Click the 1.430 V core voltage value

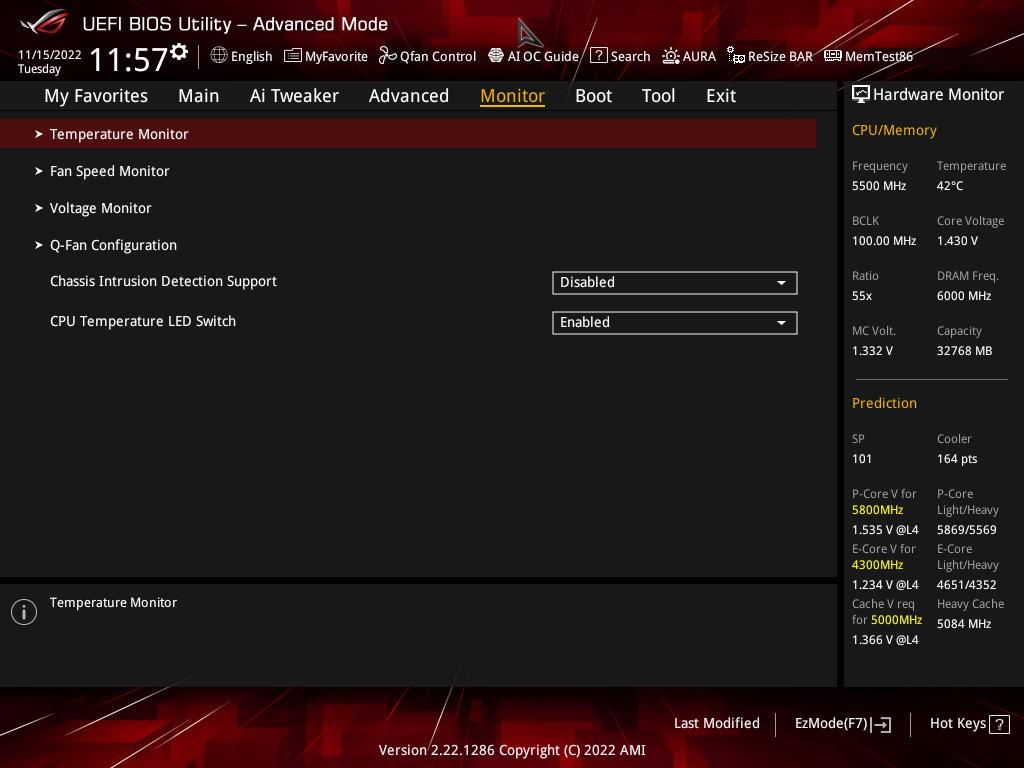click(x=957, y=241)
